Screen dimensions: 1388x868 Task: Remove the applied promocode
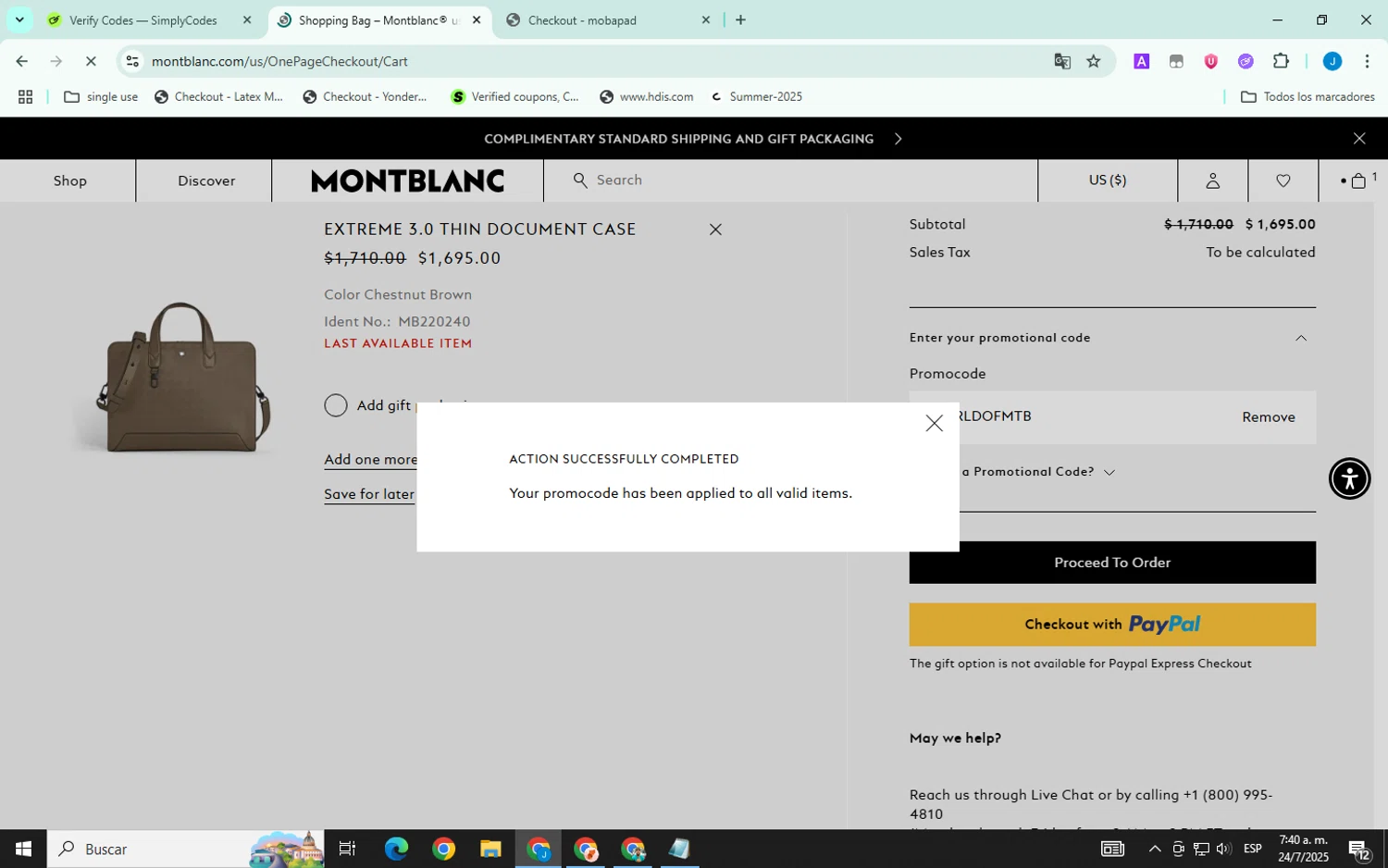point(1268,417)
